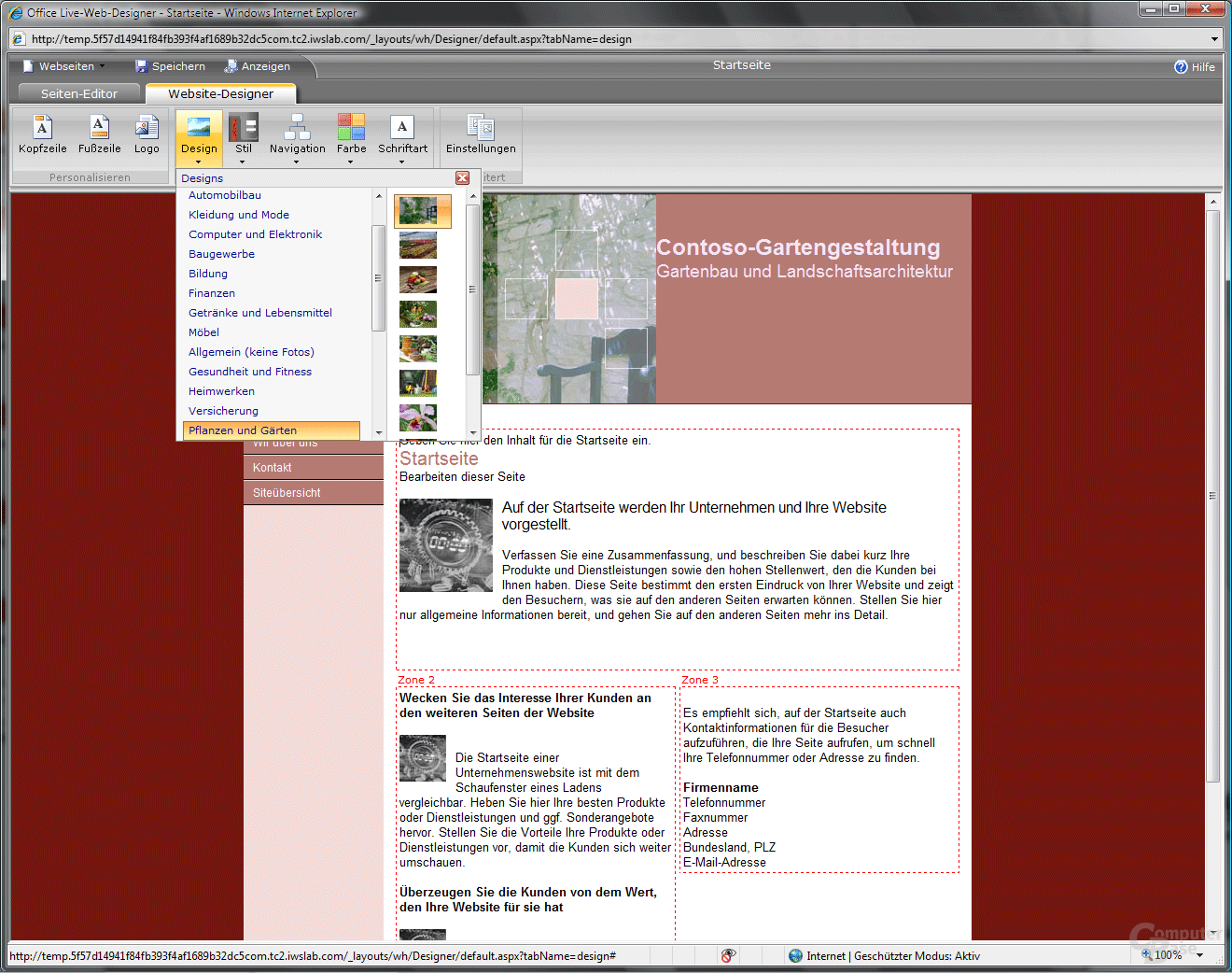Open the address bar dropdown arrow
Screen dimensions: 1232x973
(1214, 39)
